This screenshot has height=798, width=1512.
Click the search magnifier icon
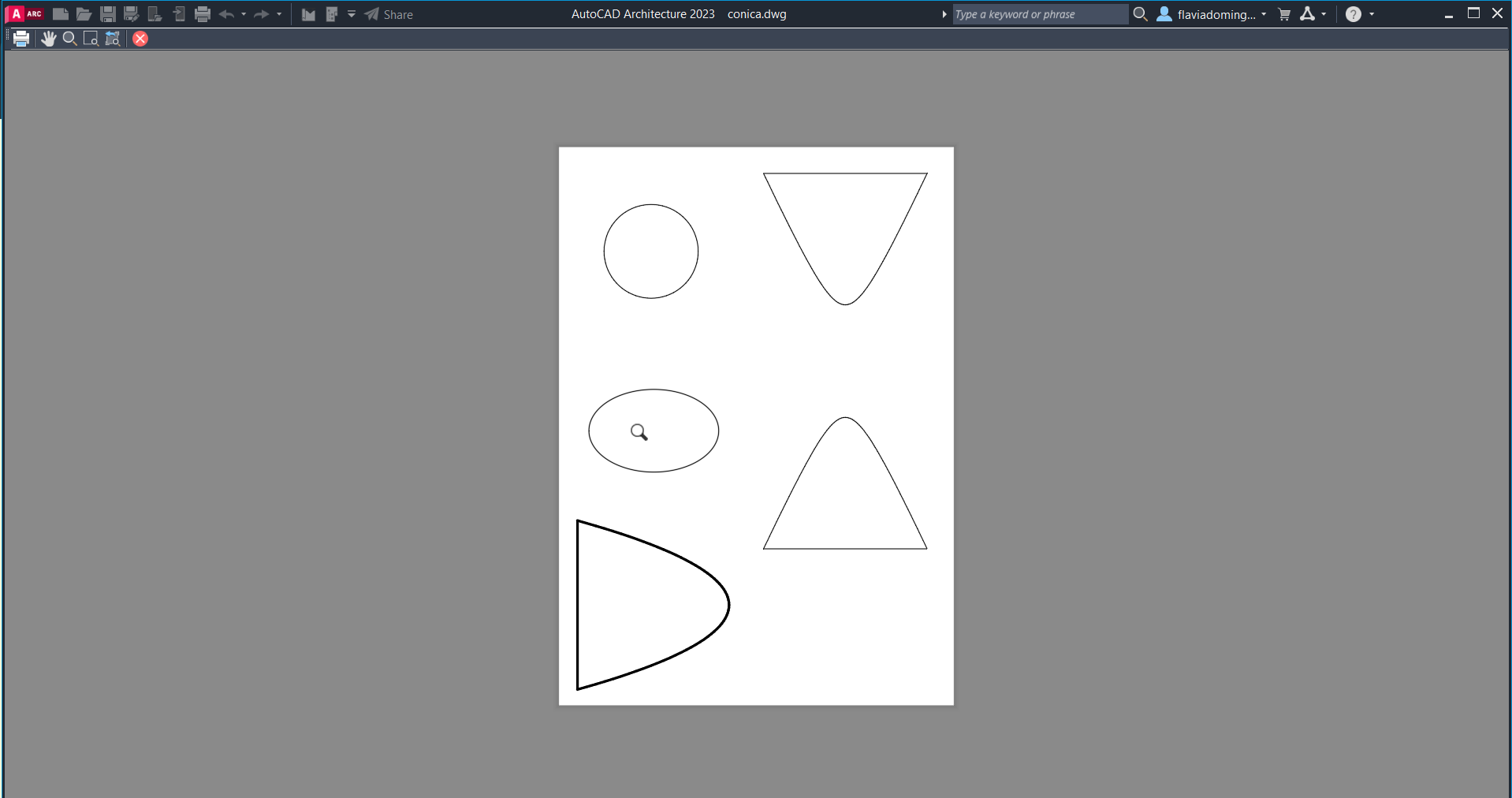pos(1140,14)
